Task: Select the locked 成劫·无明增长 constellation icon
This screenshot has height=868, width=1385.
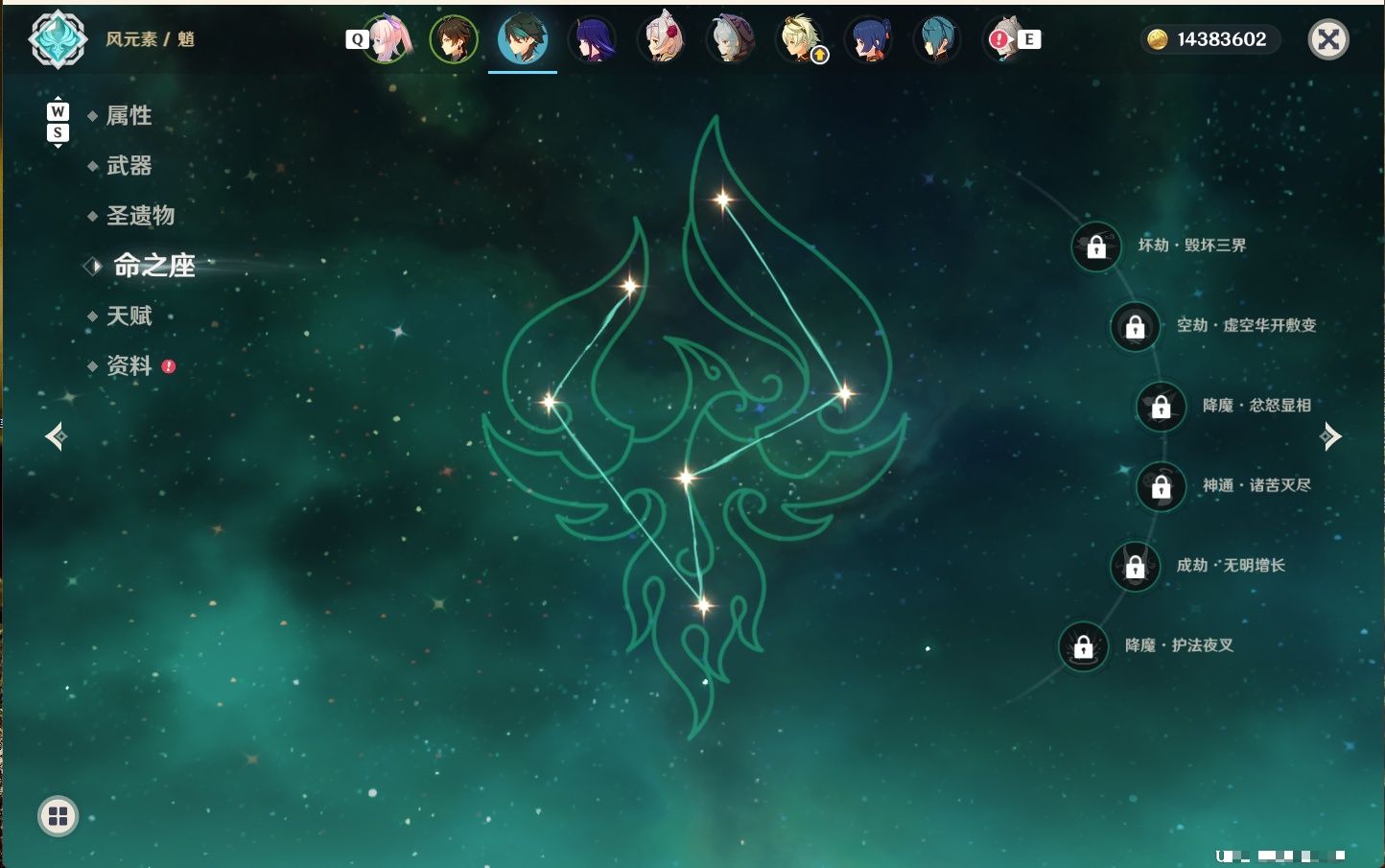Action: [1136, 567]
